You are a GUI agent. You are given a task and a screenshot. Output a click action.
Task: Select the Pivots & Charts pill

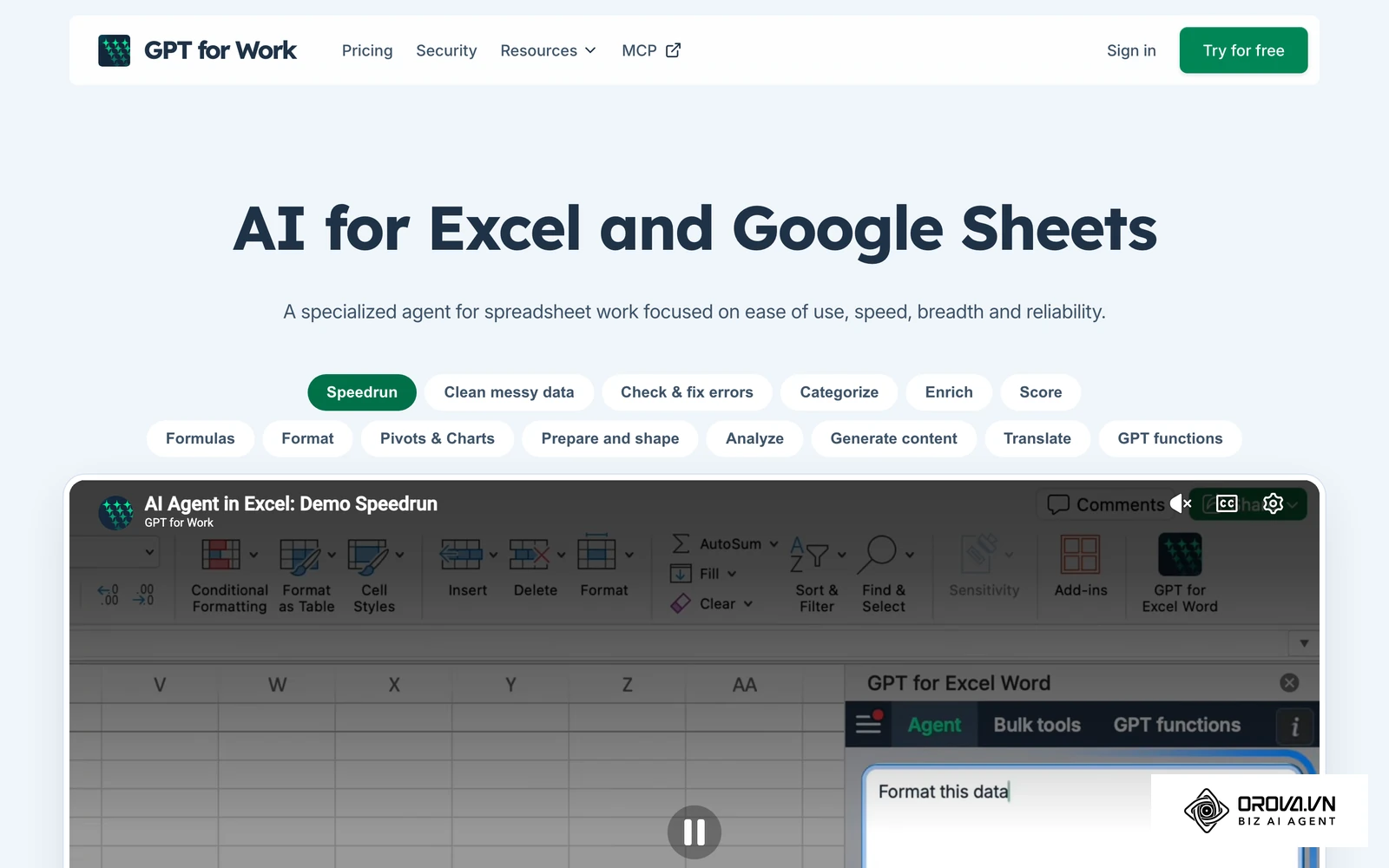coord(438,438)
